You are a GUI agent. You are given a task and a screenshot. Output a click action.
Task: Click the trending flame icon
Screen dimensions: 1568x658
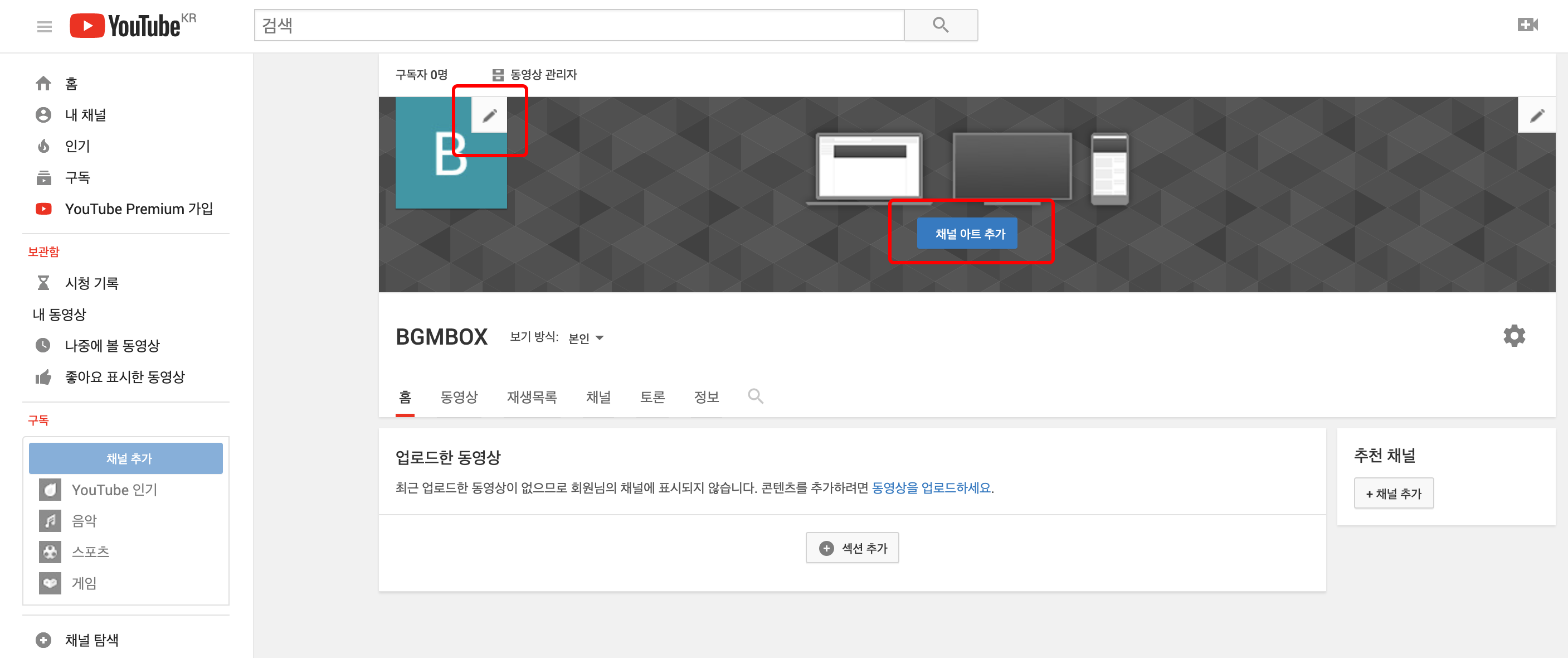click(43, 146)
